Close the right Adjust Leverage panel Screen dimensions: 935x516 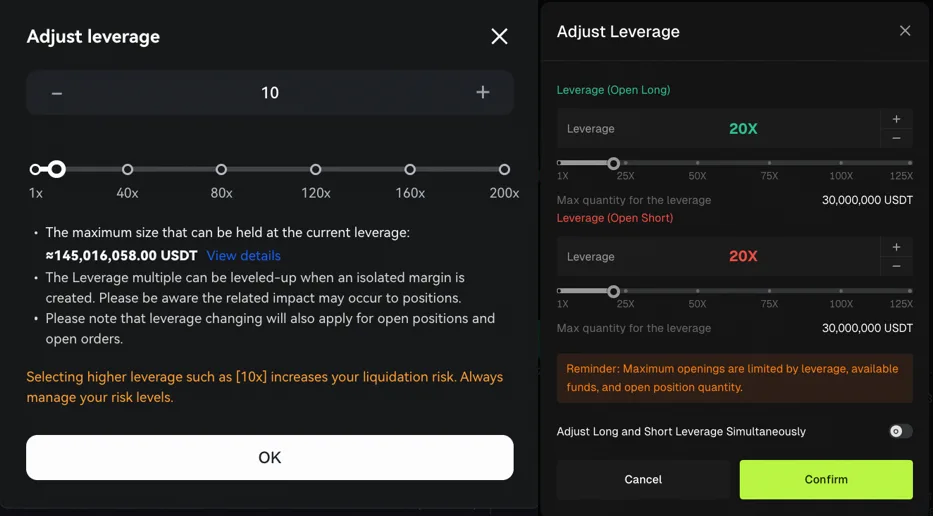pyautogui.click(x=905, y=31)
